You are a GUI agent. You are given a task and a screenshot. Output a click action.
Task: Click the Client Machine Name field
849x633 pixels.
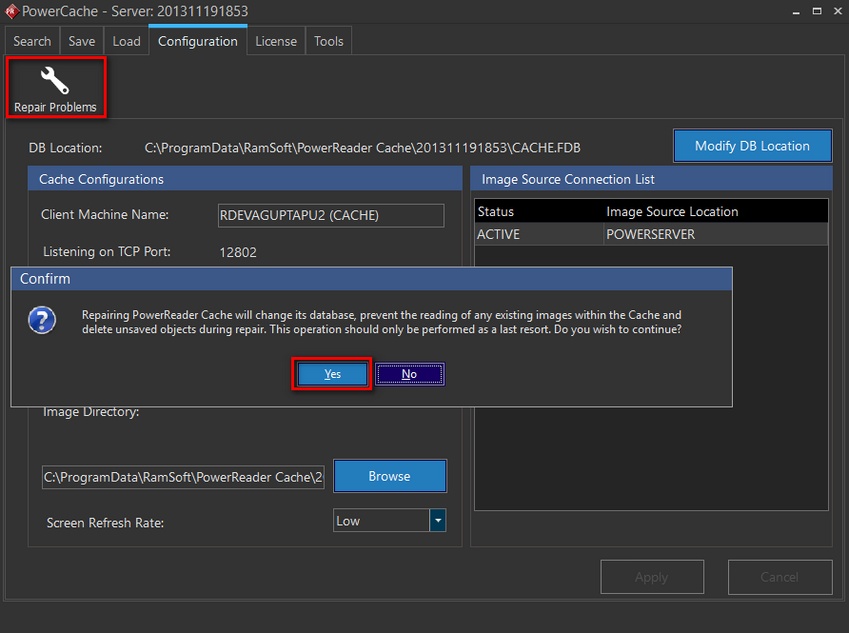(x=330, y=215)
